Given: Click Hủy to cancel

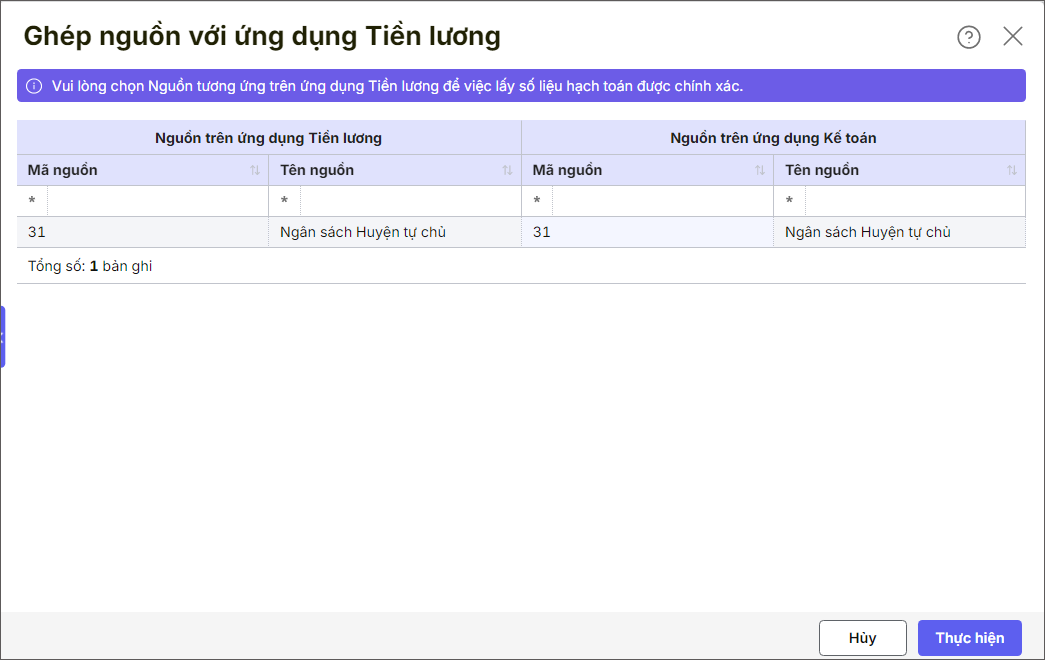Looking at the screenshot, I should (862, 638).
